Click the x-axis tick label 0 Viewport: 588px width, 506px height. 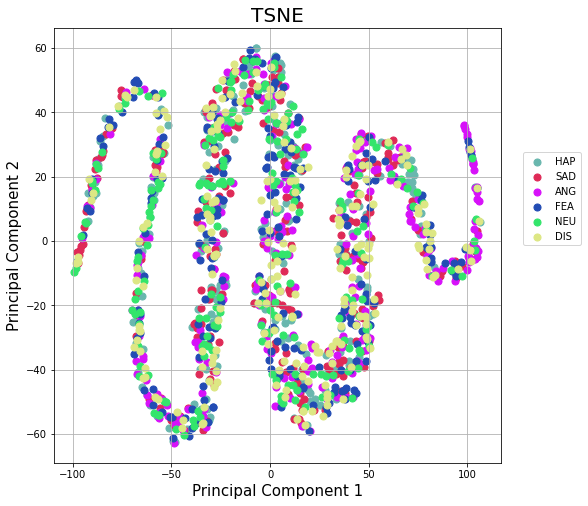pos(270,474)
